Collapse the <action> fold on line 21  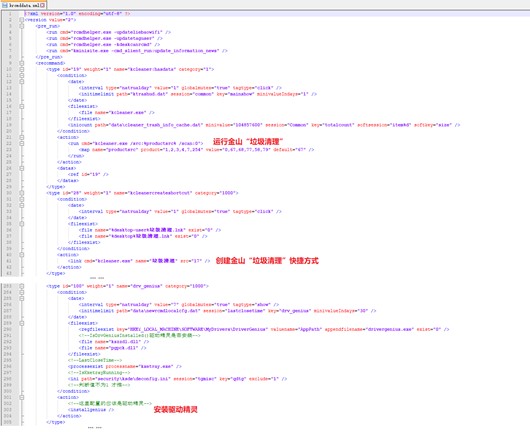point(22,137)
